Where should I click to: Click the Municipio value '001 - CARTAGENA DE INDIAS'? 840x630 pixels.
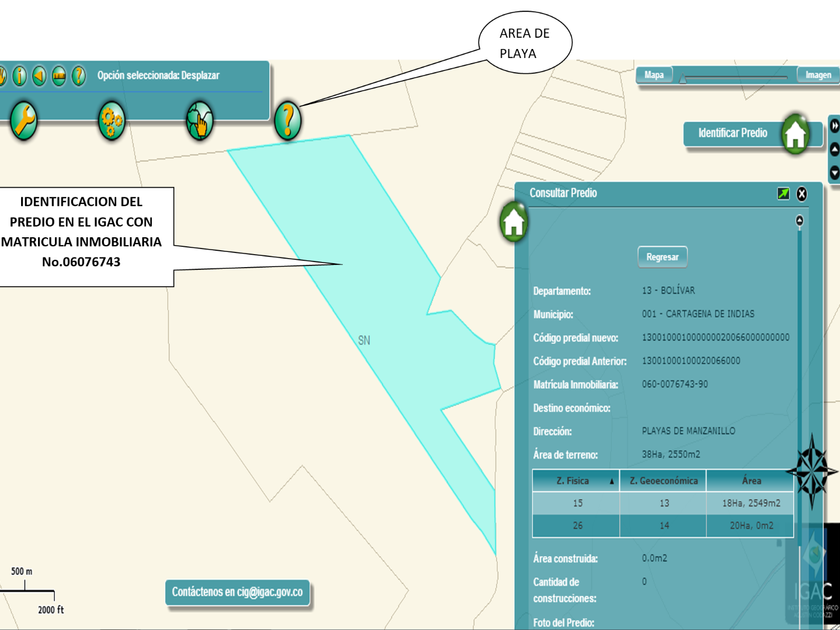pyautogui.click(x=698, y=314)
